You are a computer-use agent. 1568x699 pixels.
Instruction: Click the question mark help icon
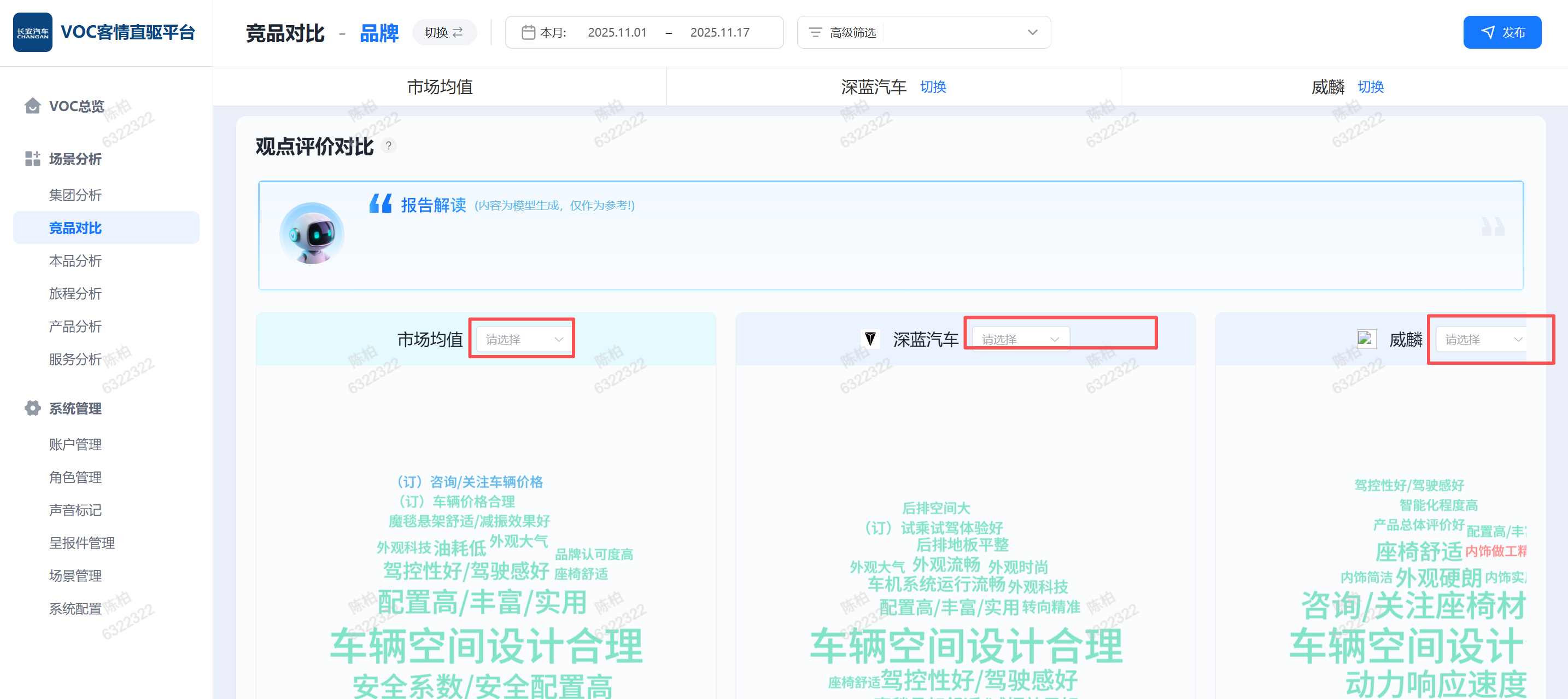[388, 146]
